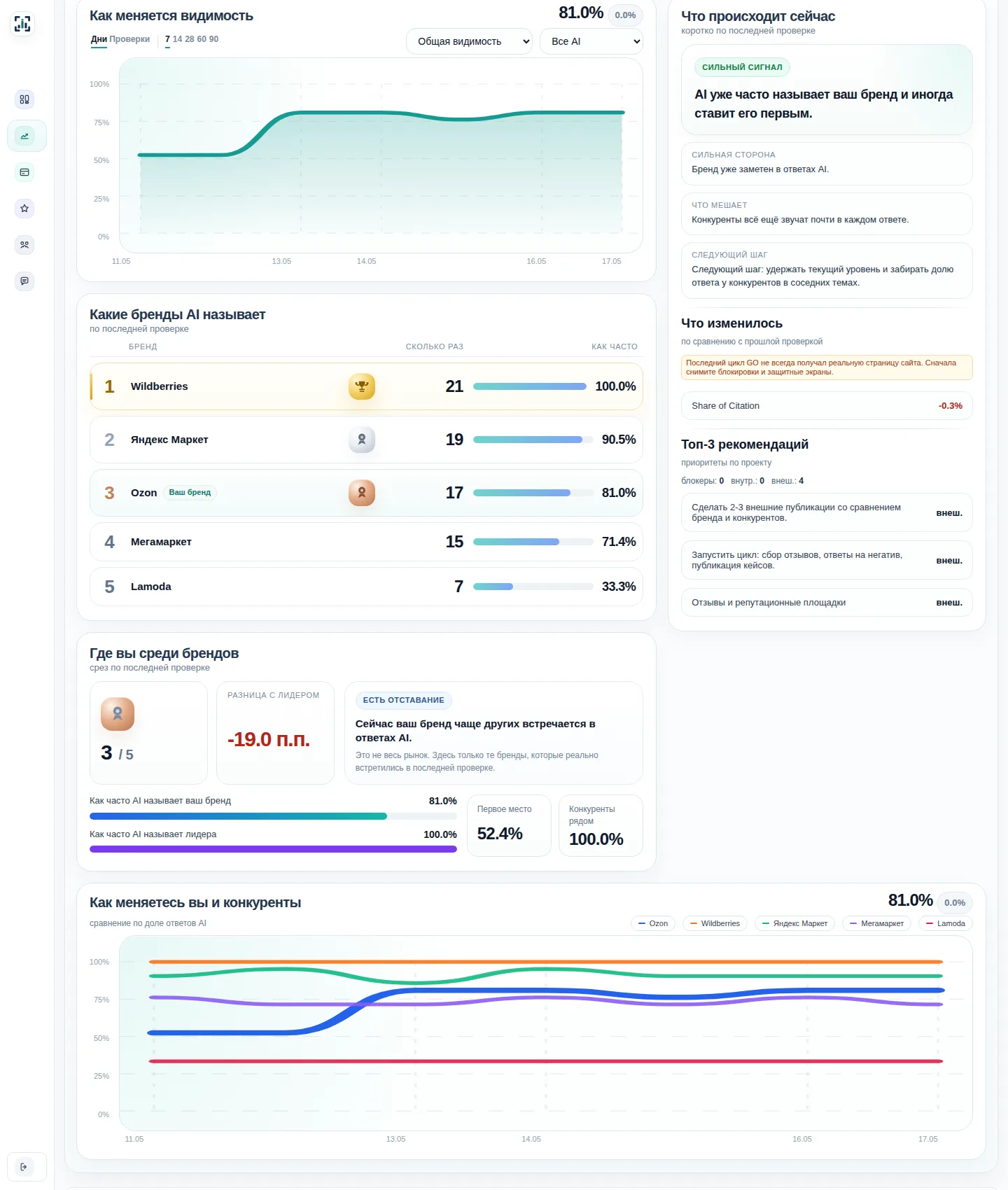Click the logout icon at sidebar bottom
Viewport: 1008px width, 1190px height.
24,1167
